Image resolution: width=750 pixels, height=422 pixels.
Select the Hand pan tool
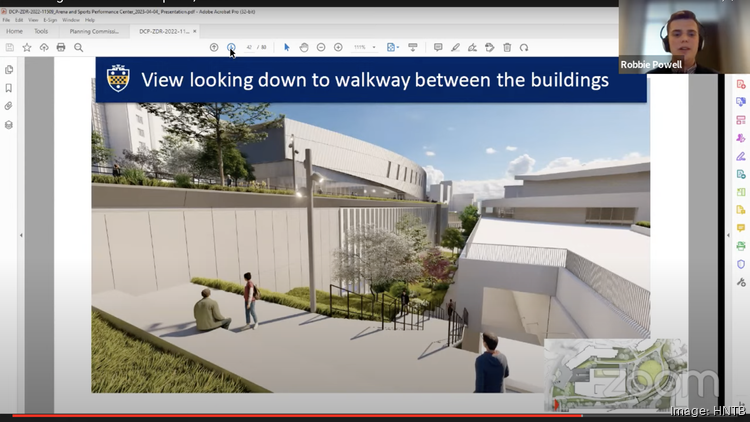[x=304, y=47]
